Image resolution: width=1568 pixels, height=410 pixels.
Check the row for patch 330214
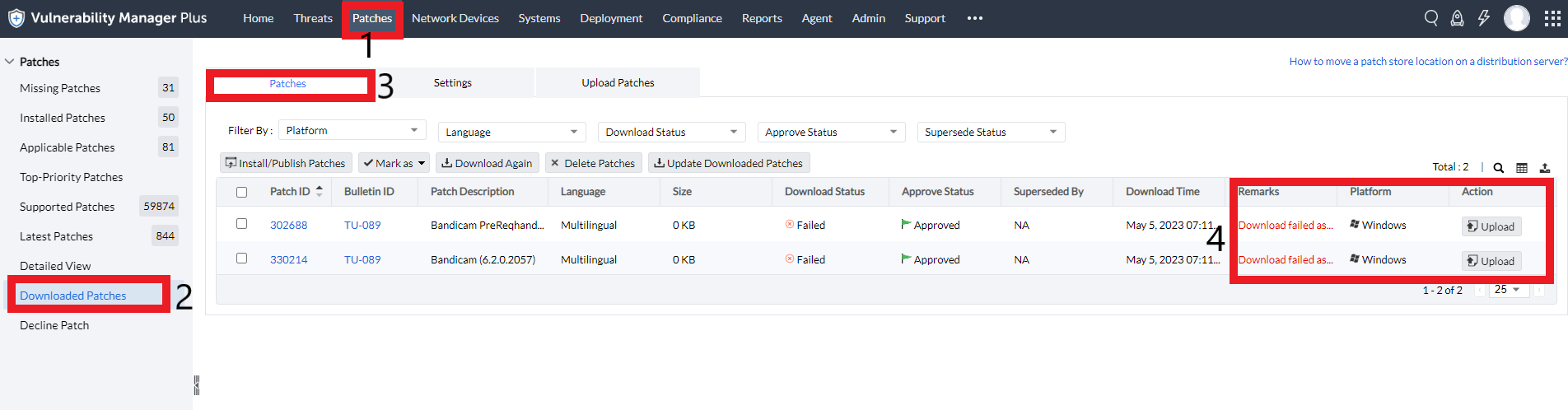(x=241, y=258)
